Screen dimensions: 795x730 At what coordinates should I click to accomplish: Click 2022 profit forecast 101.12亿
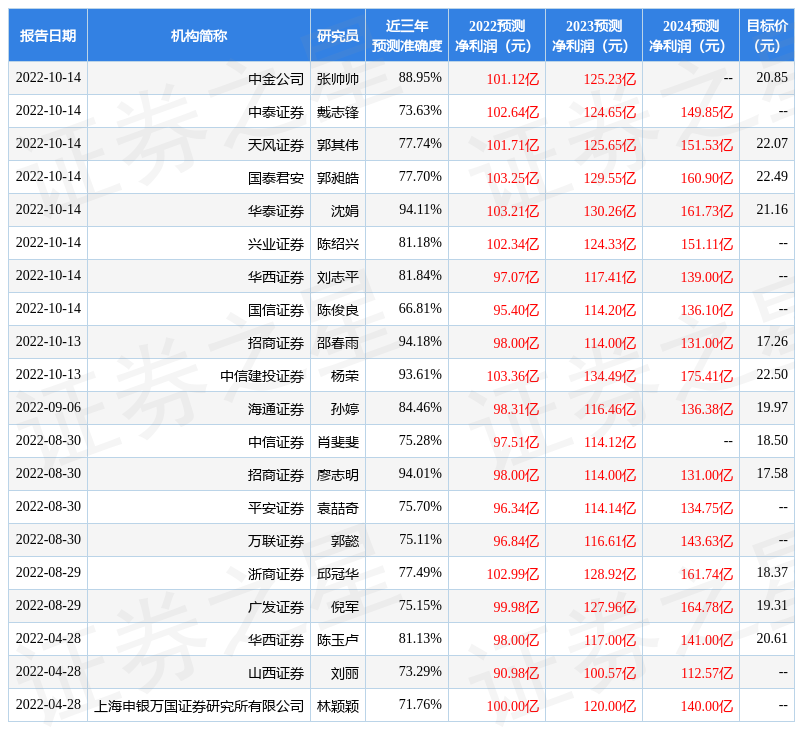pyautogui.click(x=513, y=79)
